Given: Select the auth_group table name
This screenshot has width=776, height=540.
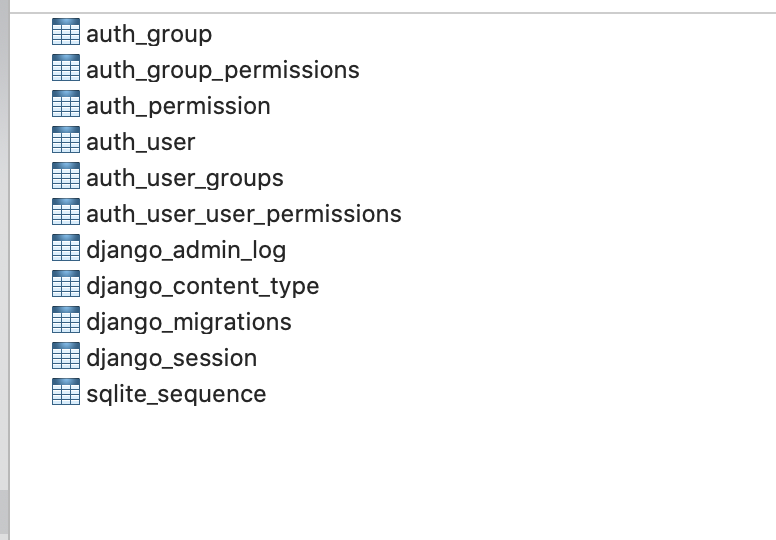Looking at the screenshot, I should point(149,34).
